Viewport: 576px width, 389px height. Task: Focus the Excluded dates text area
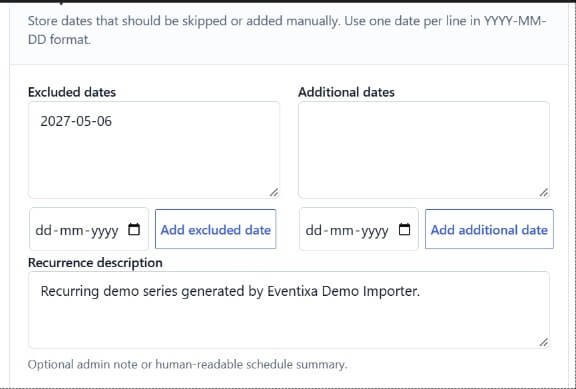click(154, 150)
